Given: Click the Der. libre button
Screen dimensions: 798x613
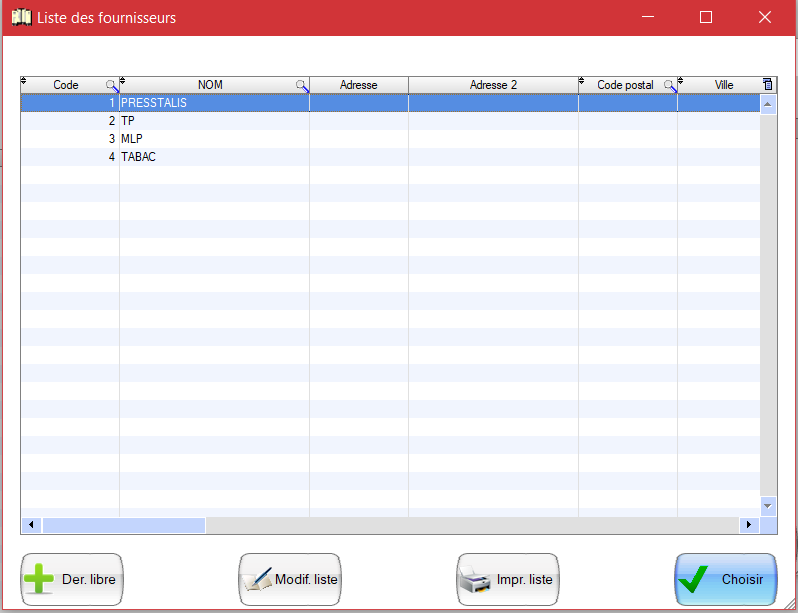Looking at the screenshot, I should [72, 579].
